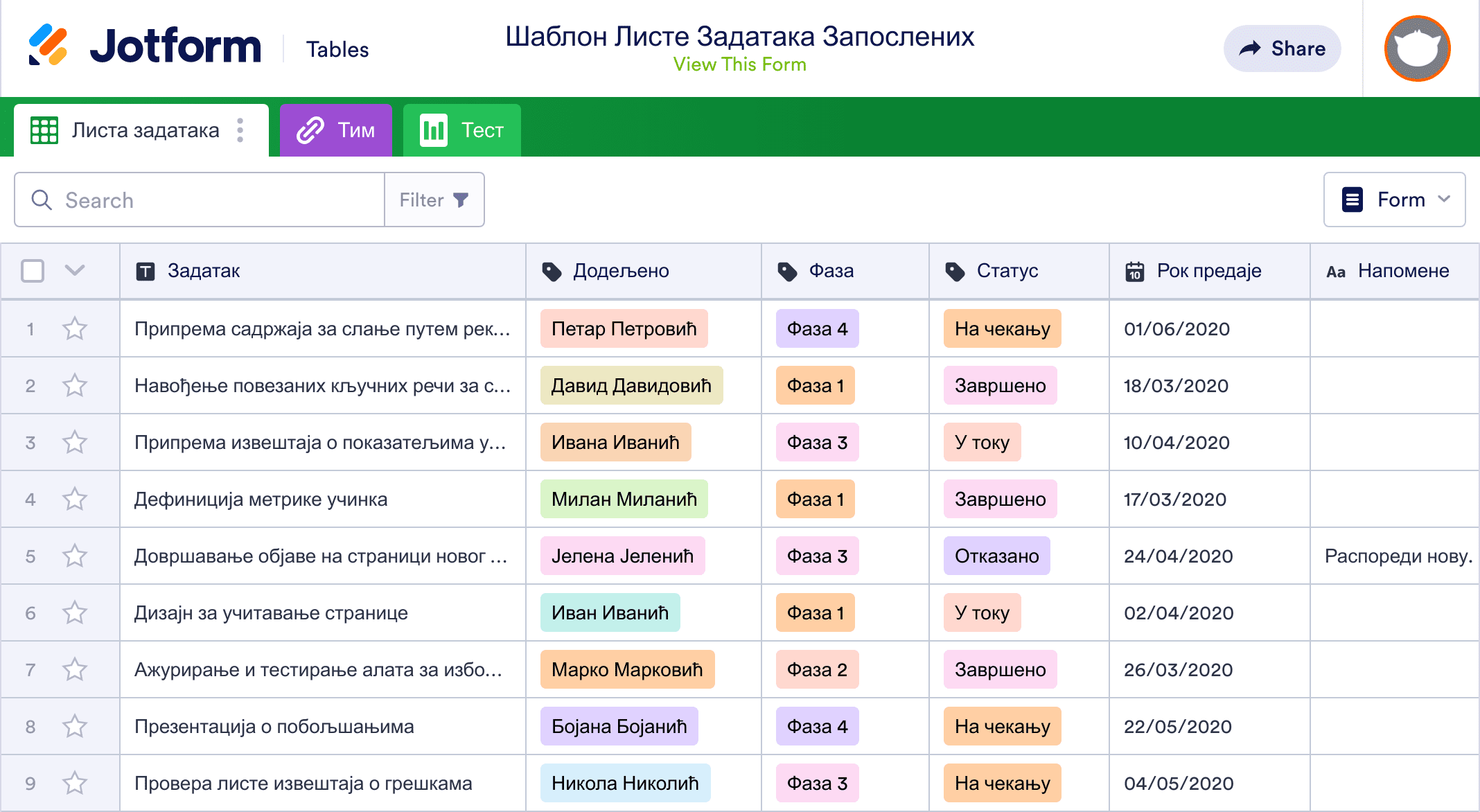Star row 2 Навођење повезаних task
The image size is (1480, 812).
coord(75,385)
